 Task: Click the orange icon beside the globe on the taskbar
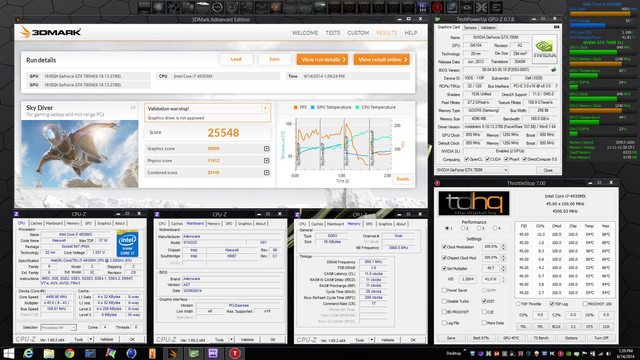152,353
